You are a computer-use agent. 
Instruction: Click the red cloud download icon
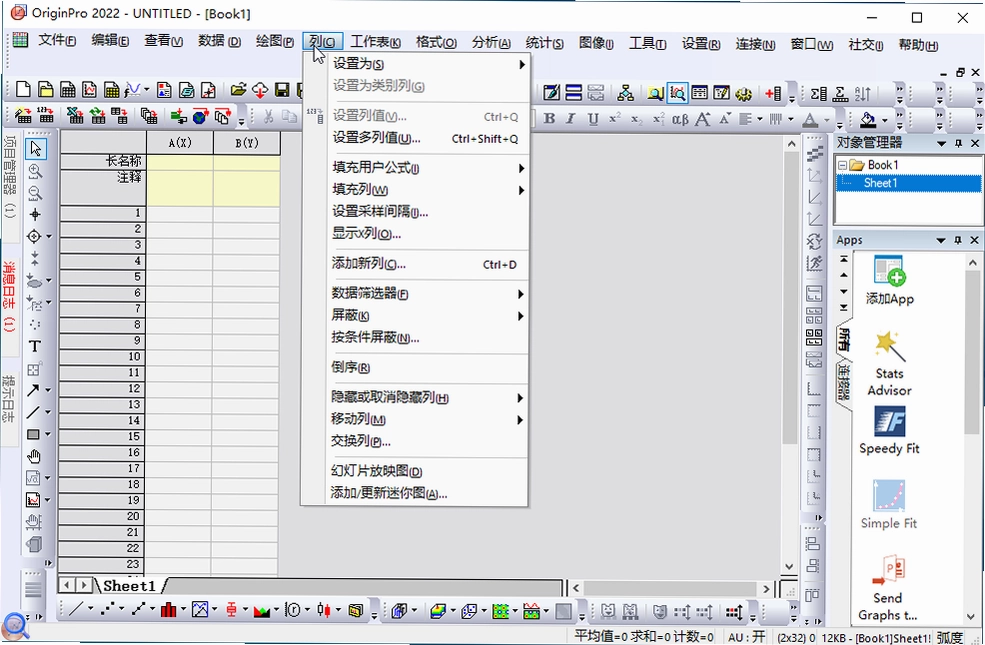coord(260,90)
